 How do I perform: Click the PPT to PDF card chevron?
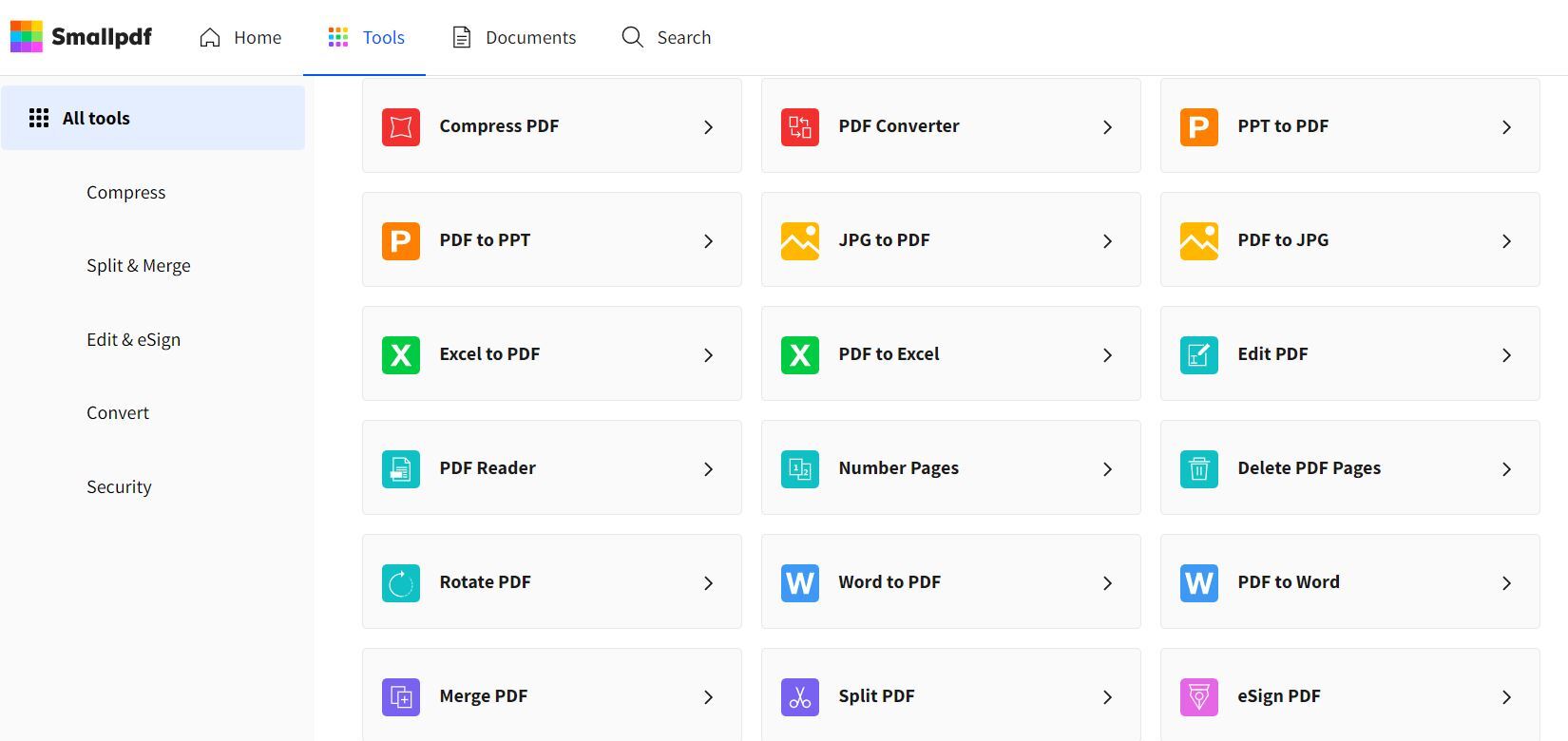pos(1506,126)
